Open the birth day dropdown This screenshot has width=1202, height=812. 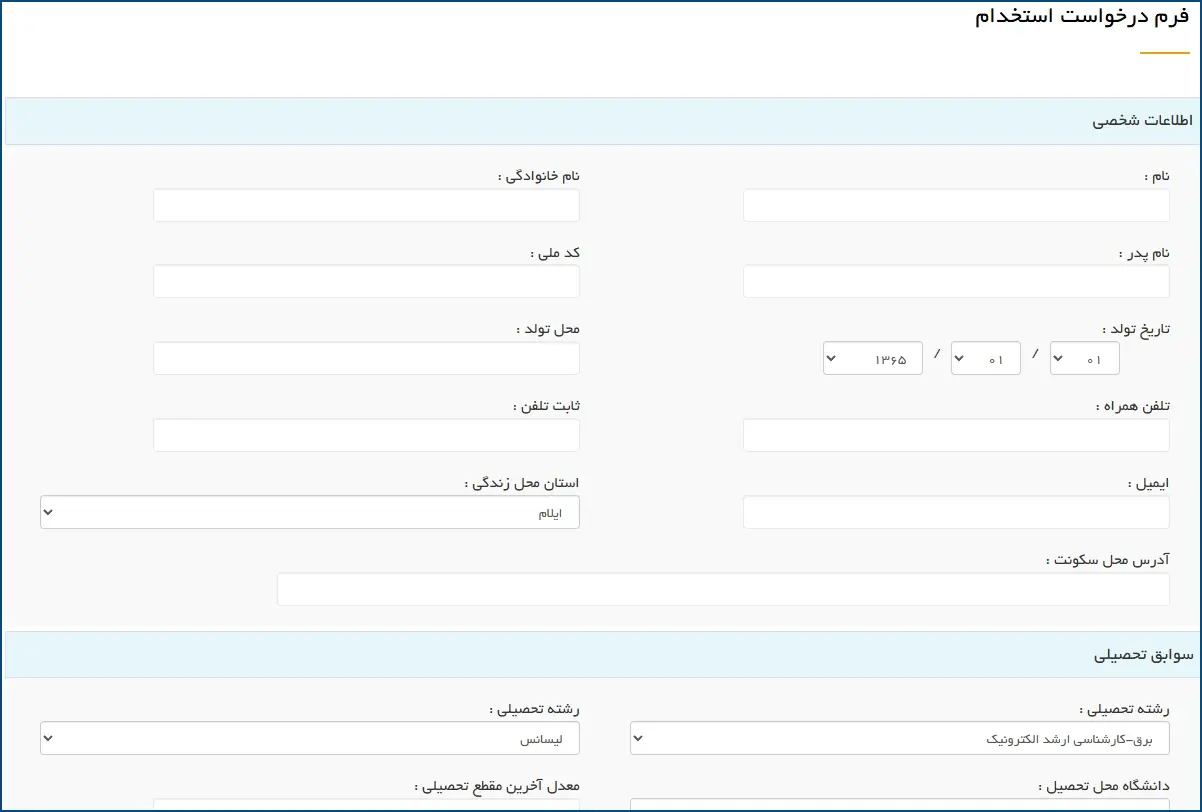coord(1084,358)
